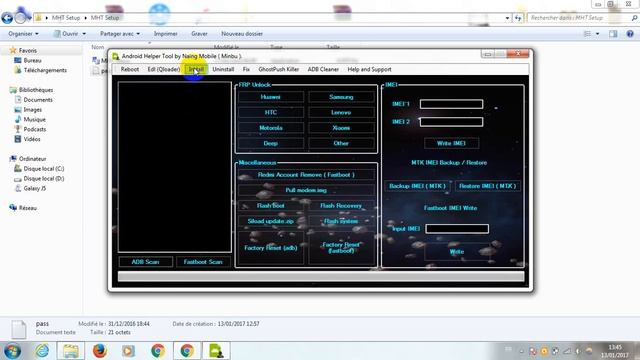640x360 pixels.
Task: Open the Organiser dropdown in Explorer
Action: [x=23, y=34]
